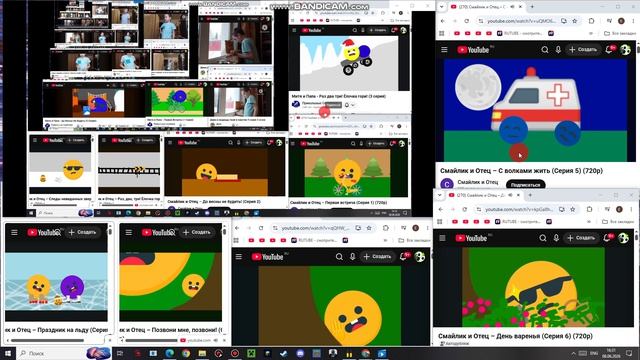Click 'Подписаться' button under 'С волками жить' video
This screenshot has height=360, width=640.
[525, 185]
